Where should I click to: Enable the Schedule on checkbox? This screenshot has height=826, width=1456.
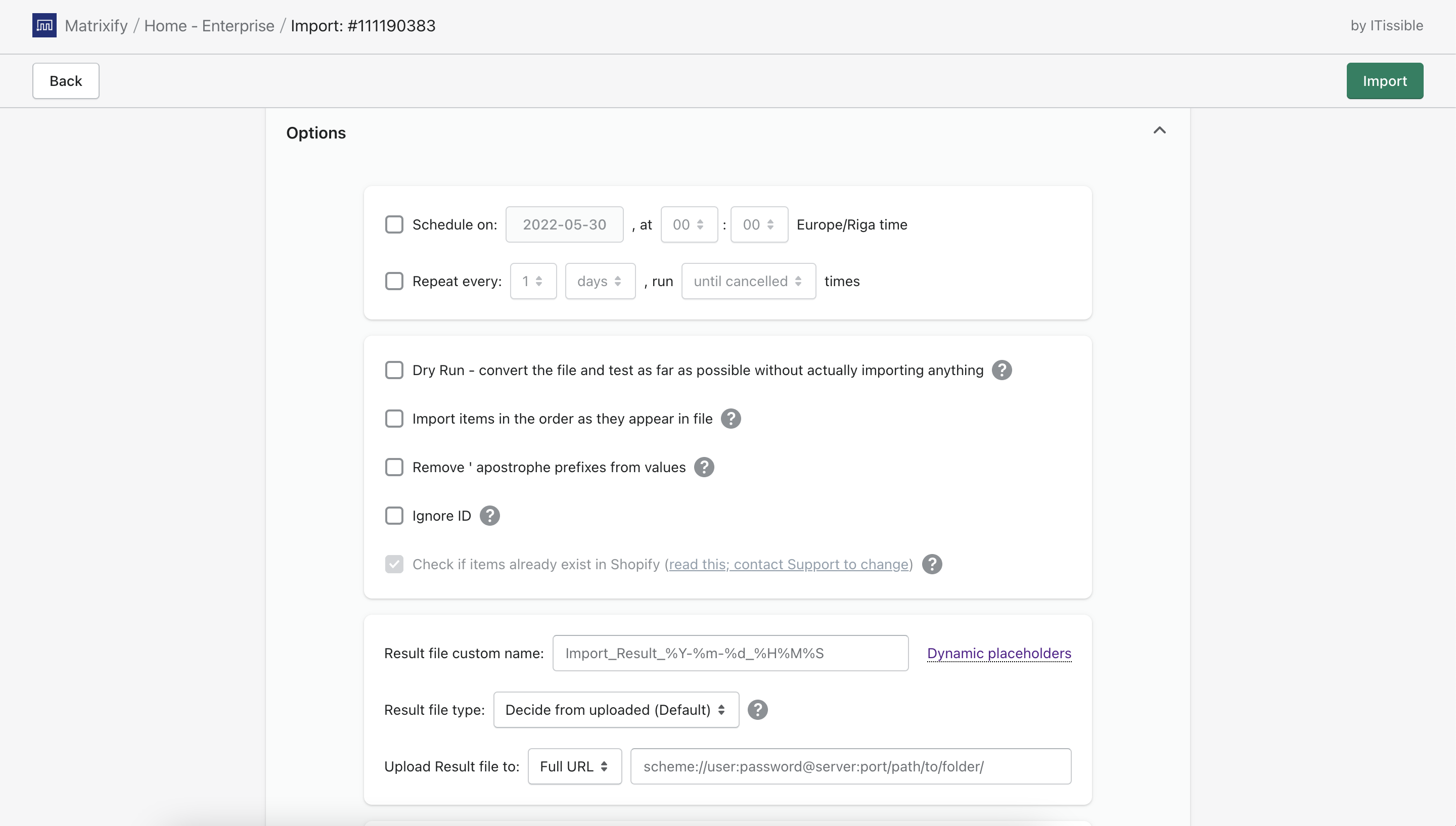coord(394,224)
